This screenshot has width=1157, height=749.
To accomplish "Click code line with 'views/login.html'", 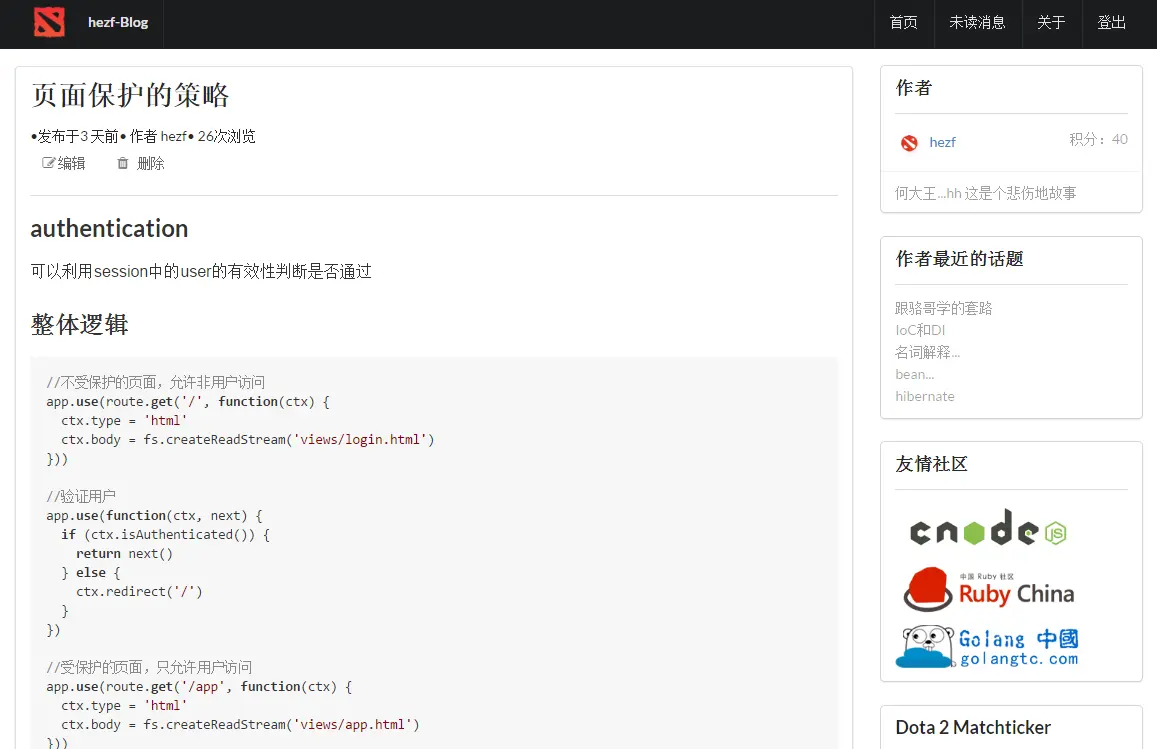I will click(248, 440).
